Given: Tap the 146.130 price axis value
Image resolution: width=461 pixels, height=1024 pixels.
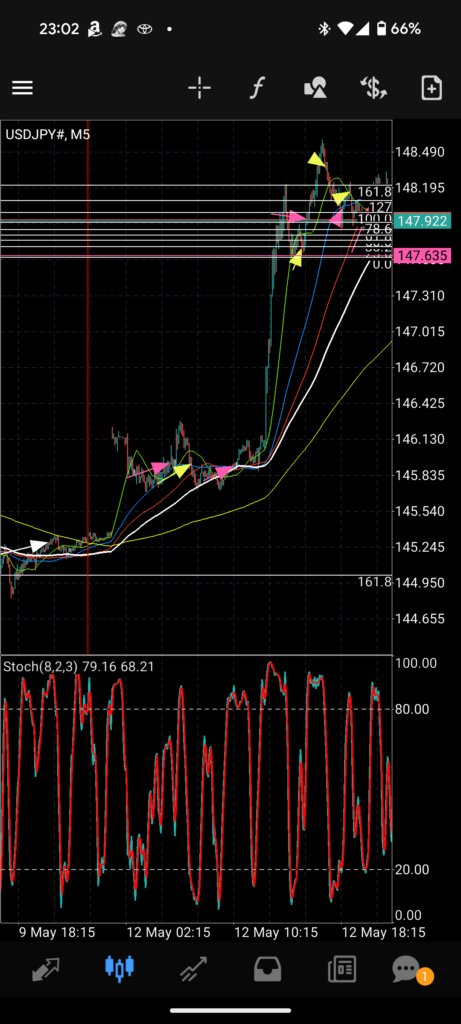Looking at the screenshot, I should [x=420, y=439].
